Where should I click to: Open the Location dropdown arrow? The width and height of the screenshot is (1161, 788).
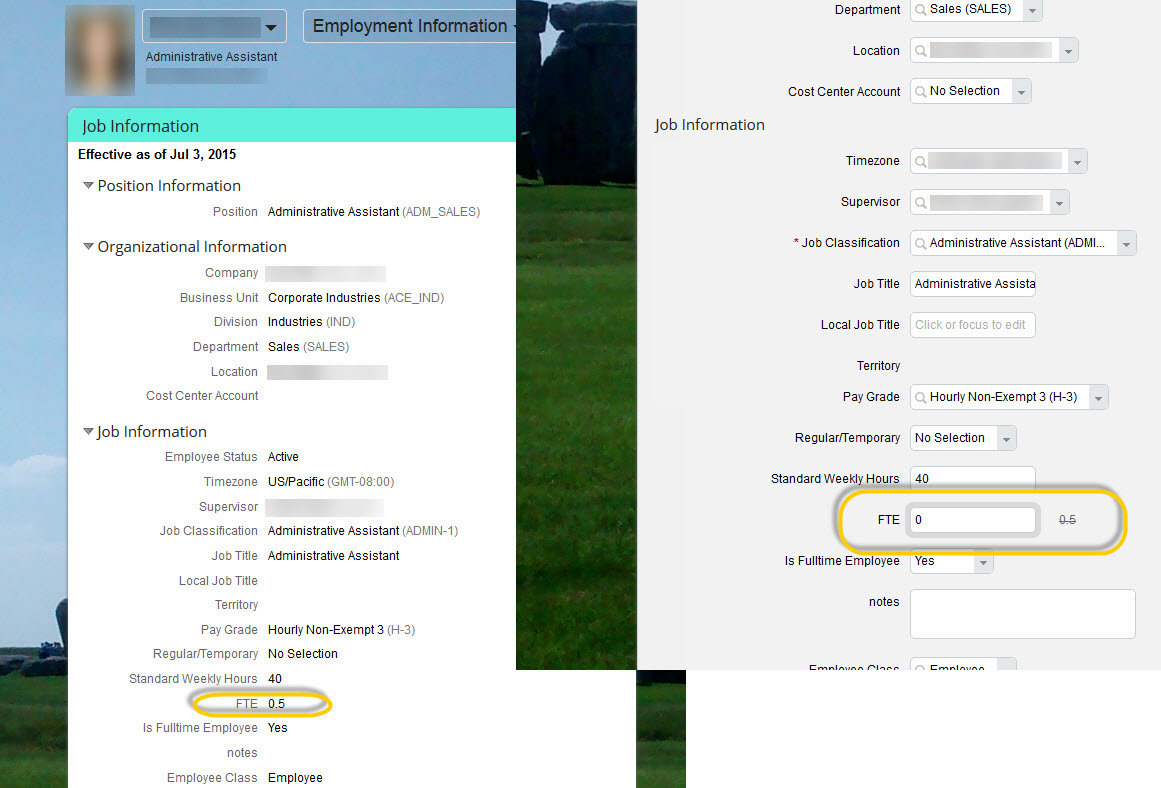[x=1068, y=51]
